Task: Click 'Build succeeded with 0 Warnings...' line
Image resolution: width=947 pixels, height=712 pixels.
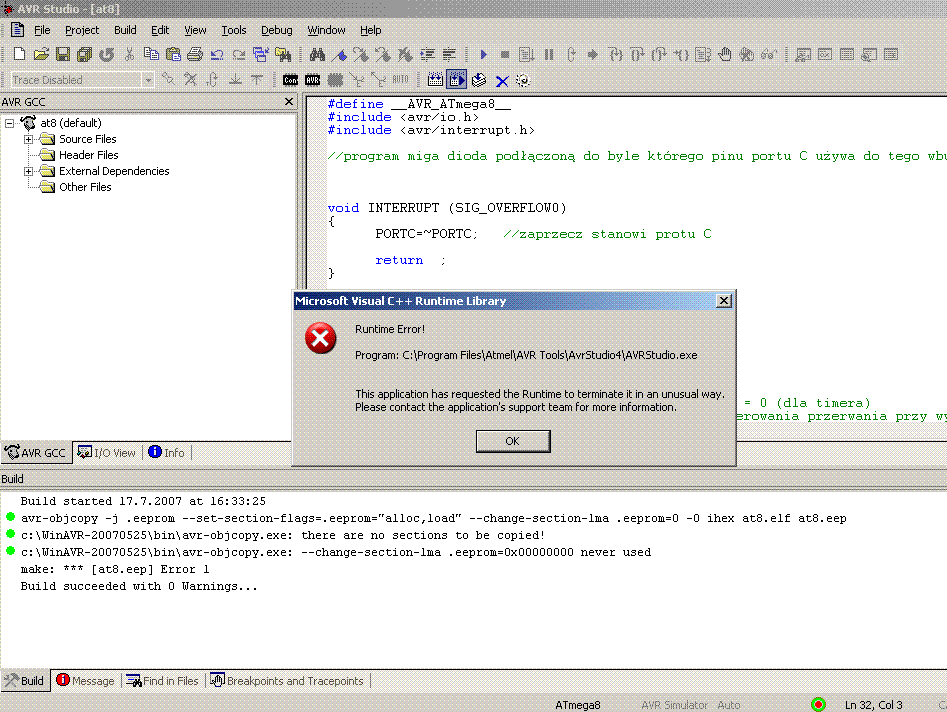Action: click(139, 586)
